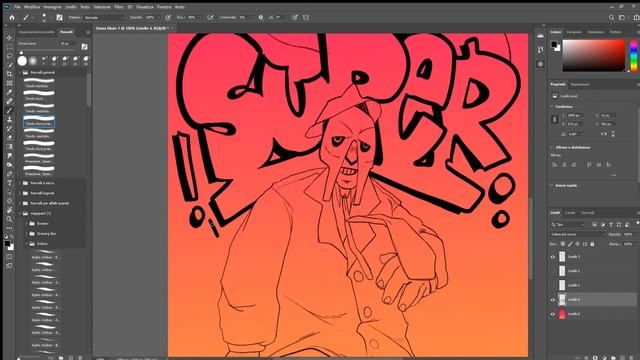
Task: Select the Crop tool
Action: [x=9, y=74]
